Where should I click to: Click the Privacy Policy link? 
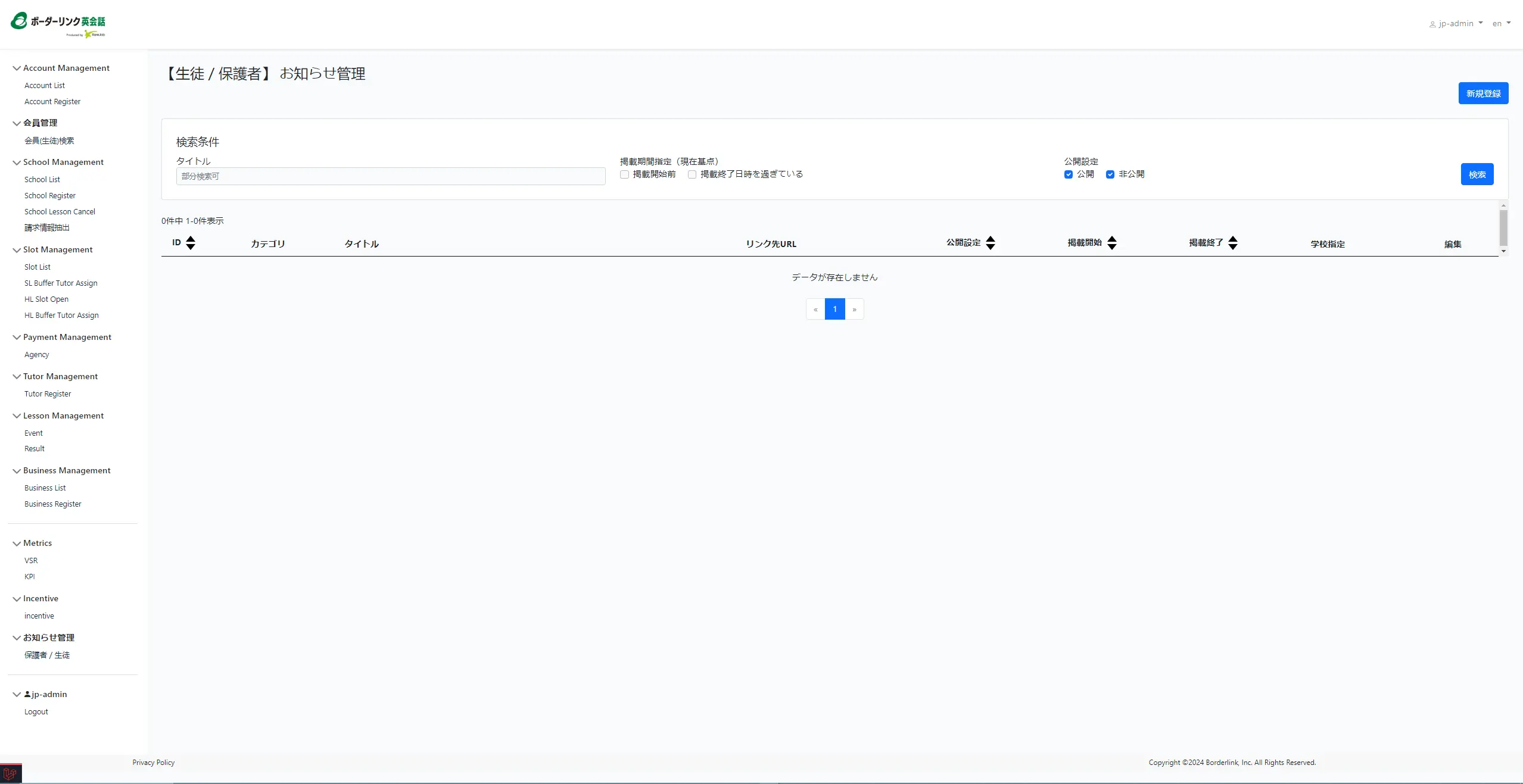(x=154, y=763)
